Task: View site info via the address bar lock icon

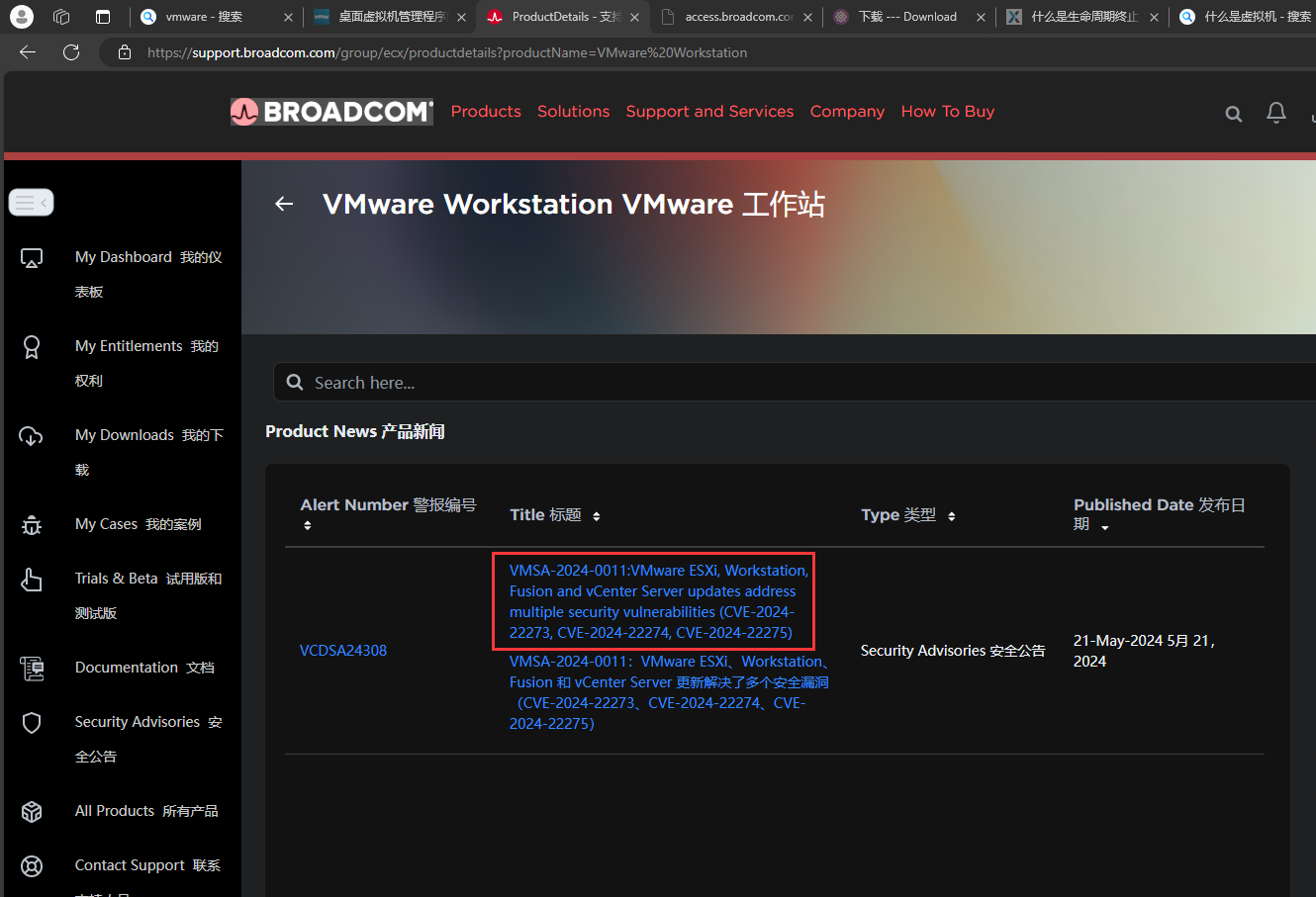Action: coord(125,52)
